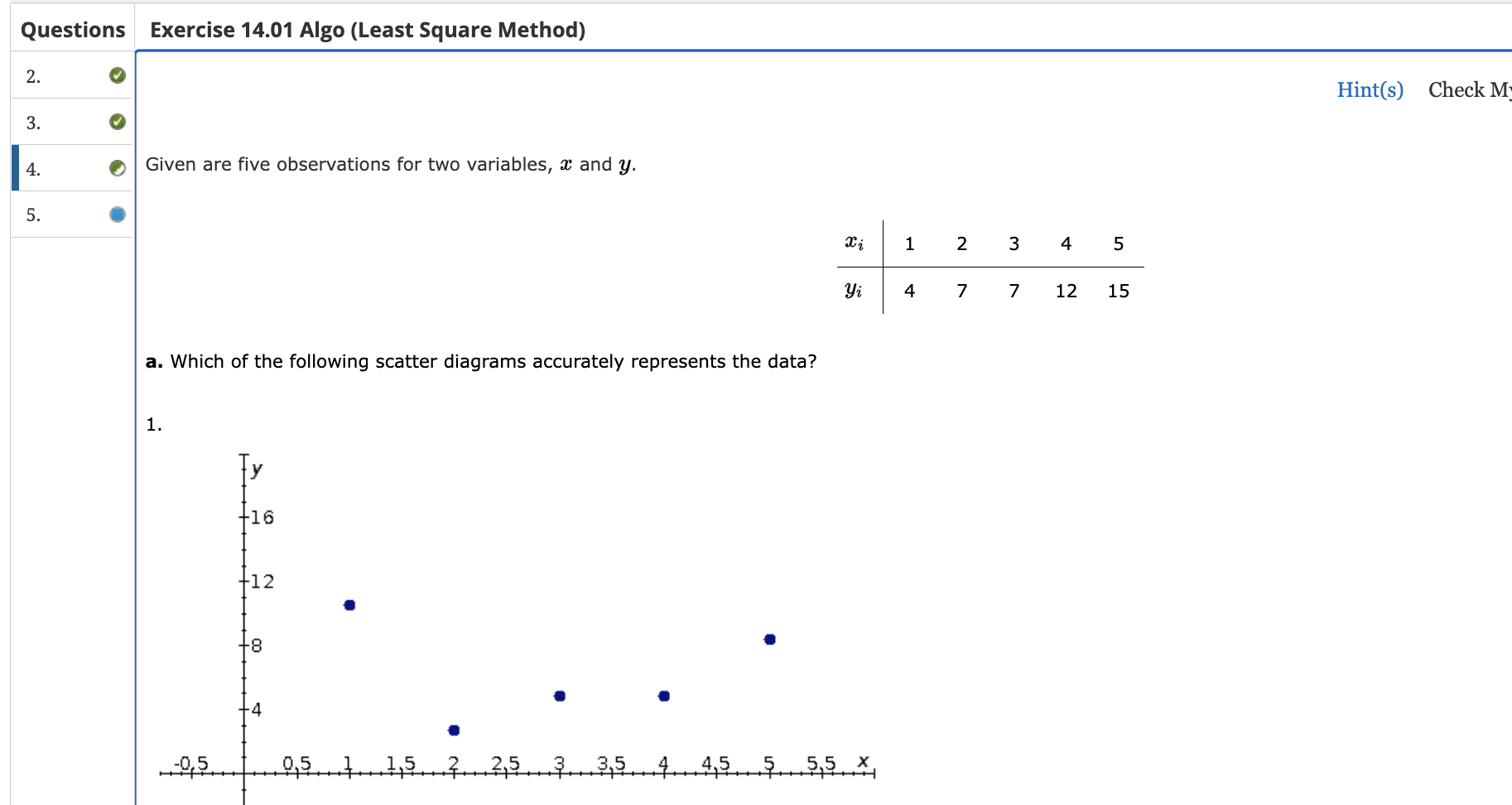Click the lowest data point in the scatter diagram
Viewport: 1512px width, 805px height.
[453, 730]
